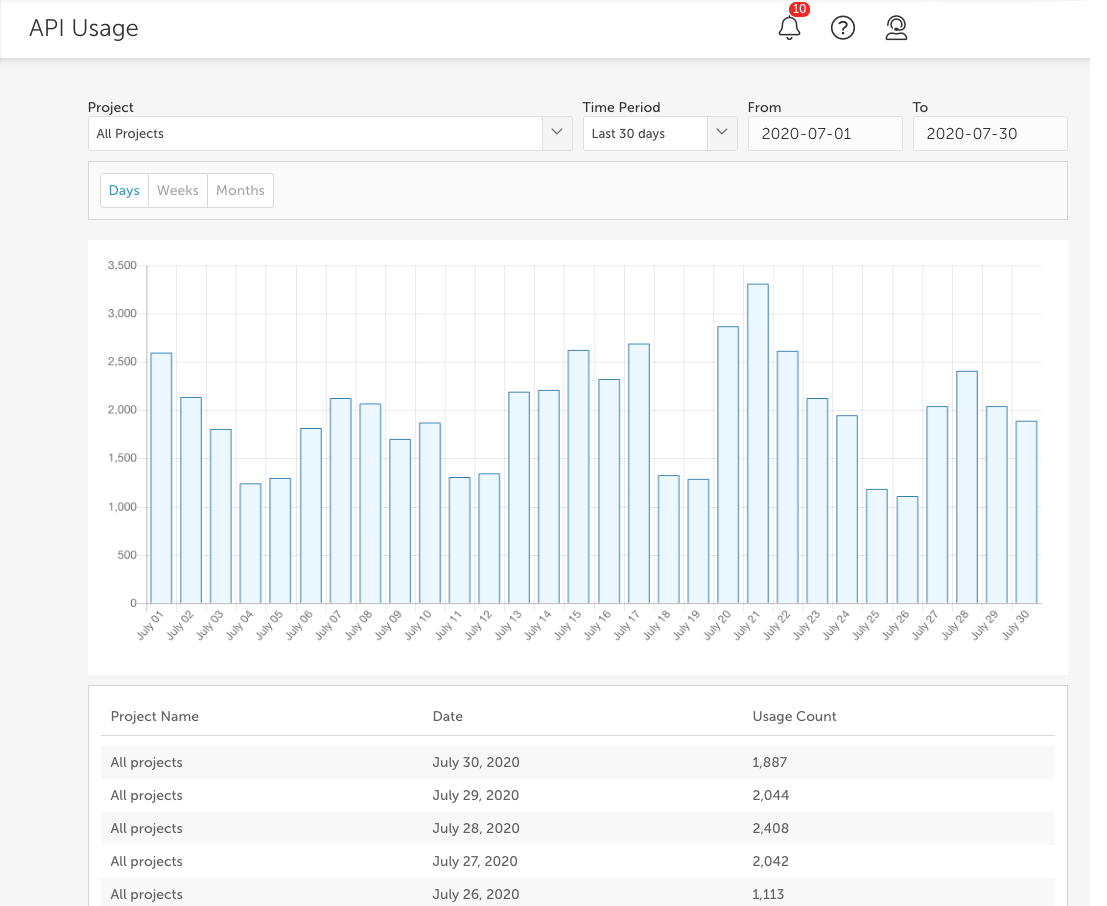Click the July 12 bar in chart
The height and width of the screenshot is (906, 1107).
coord(489,538)
